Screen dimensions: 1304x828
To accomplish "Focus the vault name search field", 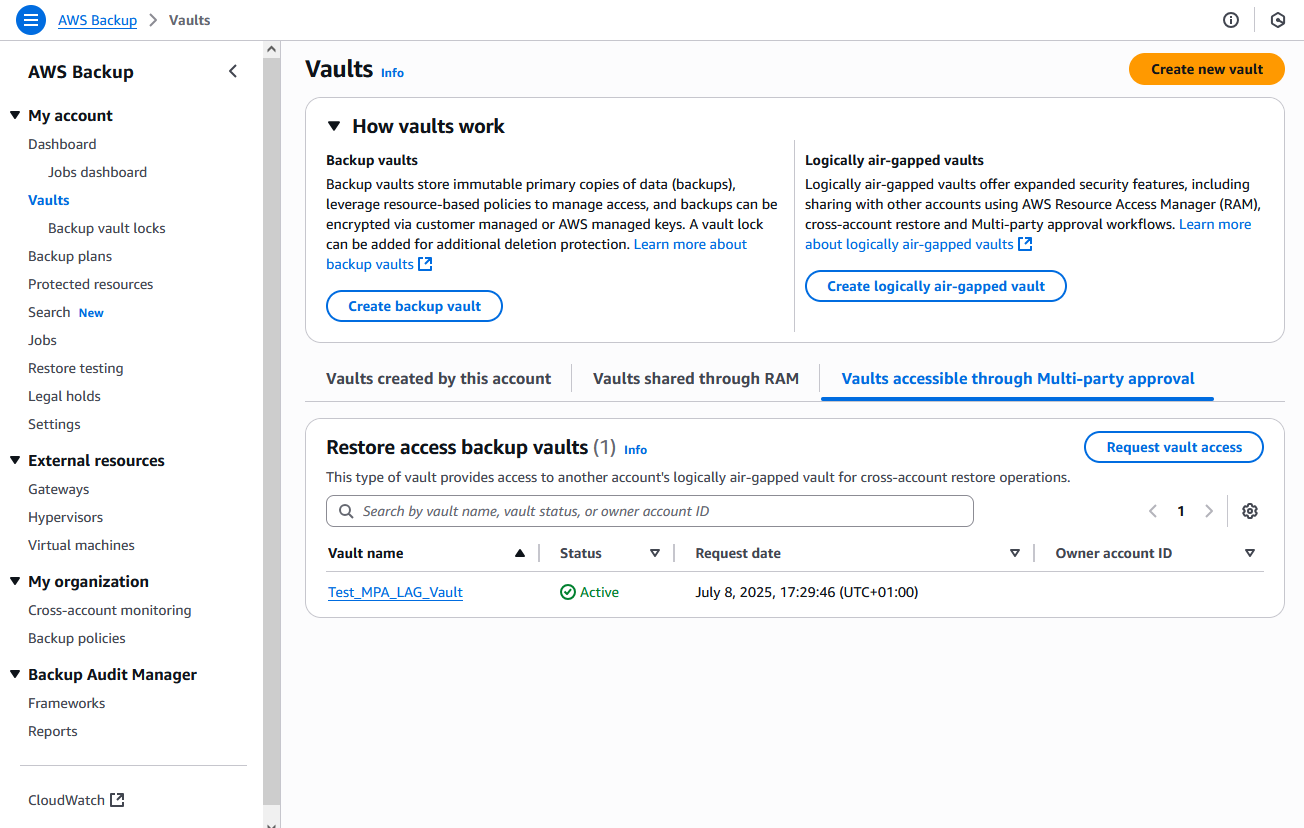I will tap(650, 511).
